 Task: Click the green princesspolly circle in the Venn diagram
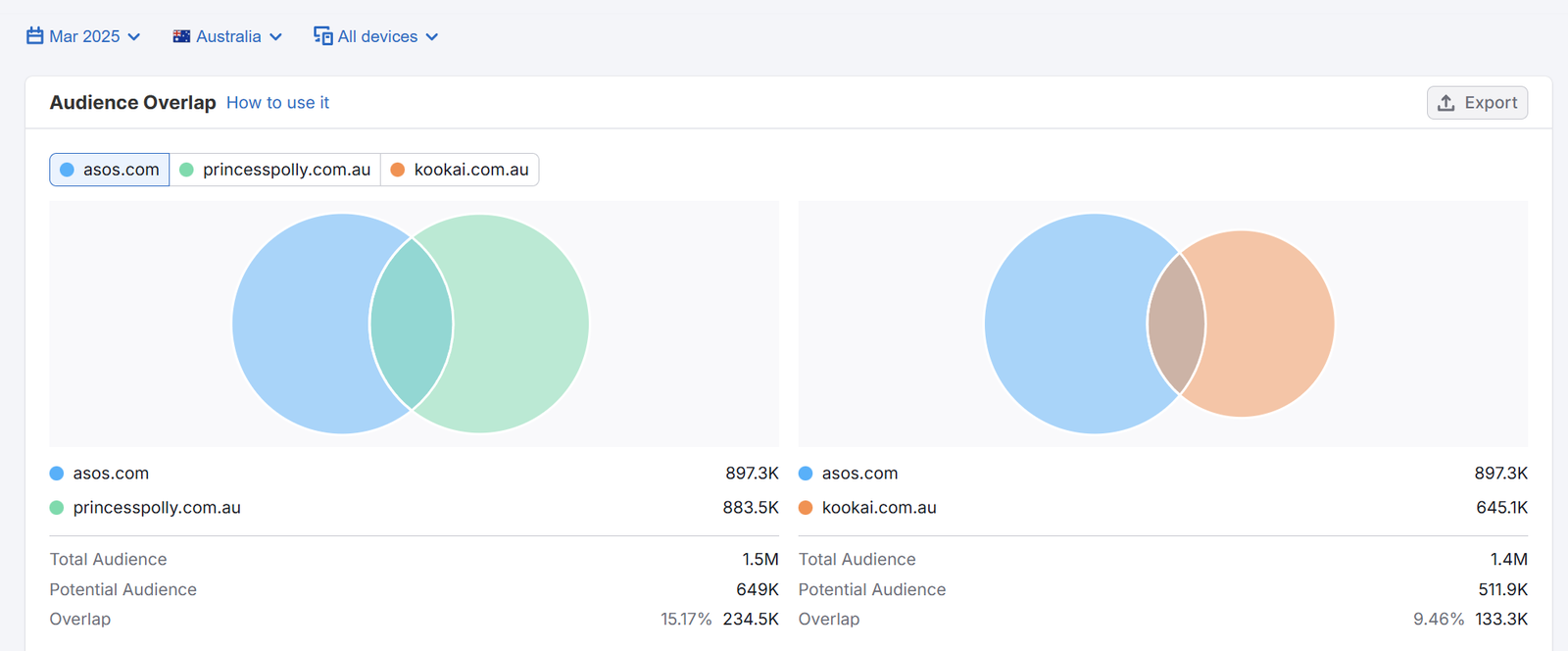coord(519,324)
